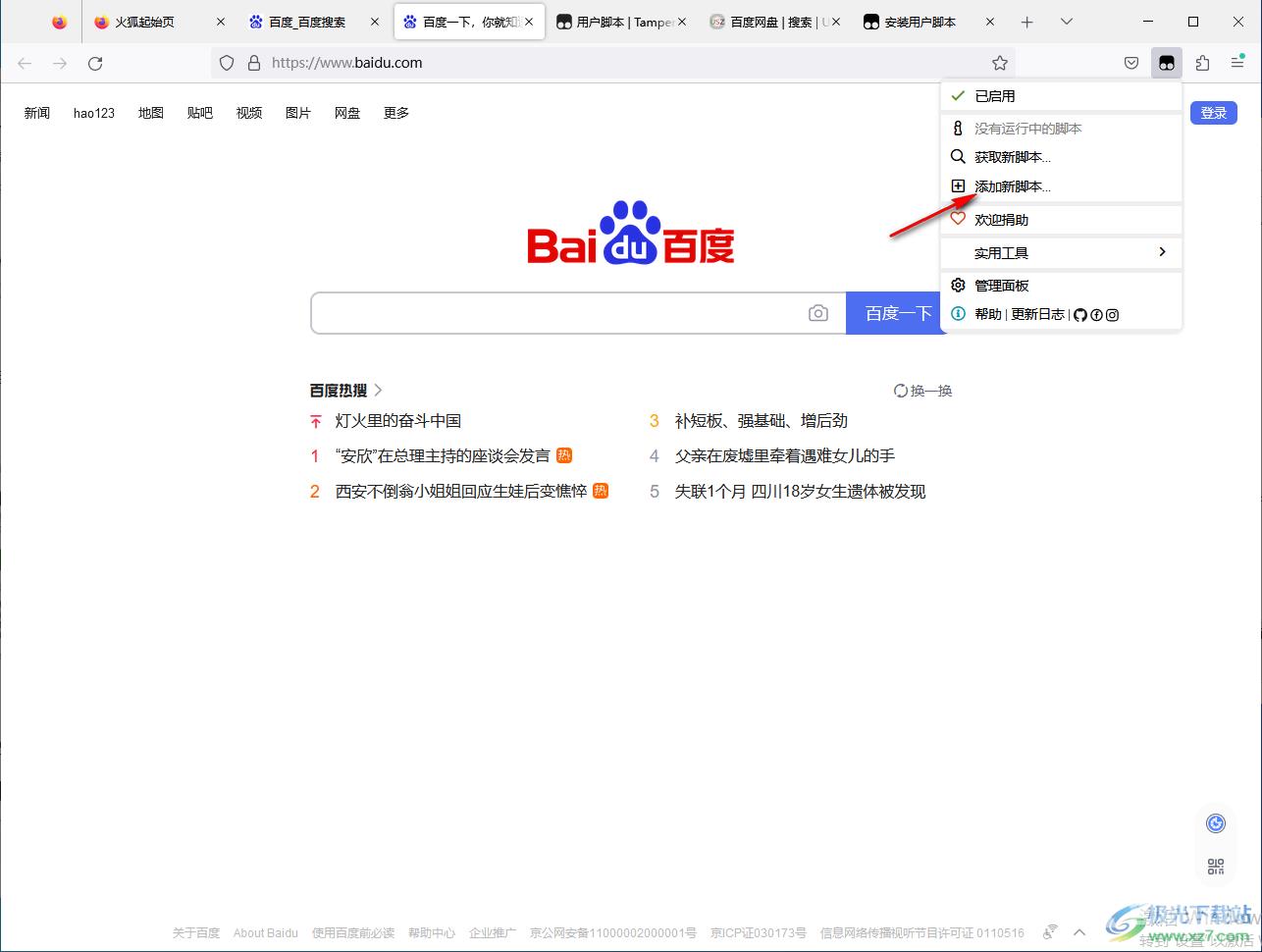Image resolution: width=1262 pixels, height=952 pixels.
Task: Open a new browser tab with plus
Action: click(1027, 22)
